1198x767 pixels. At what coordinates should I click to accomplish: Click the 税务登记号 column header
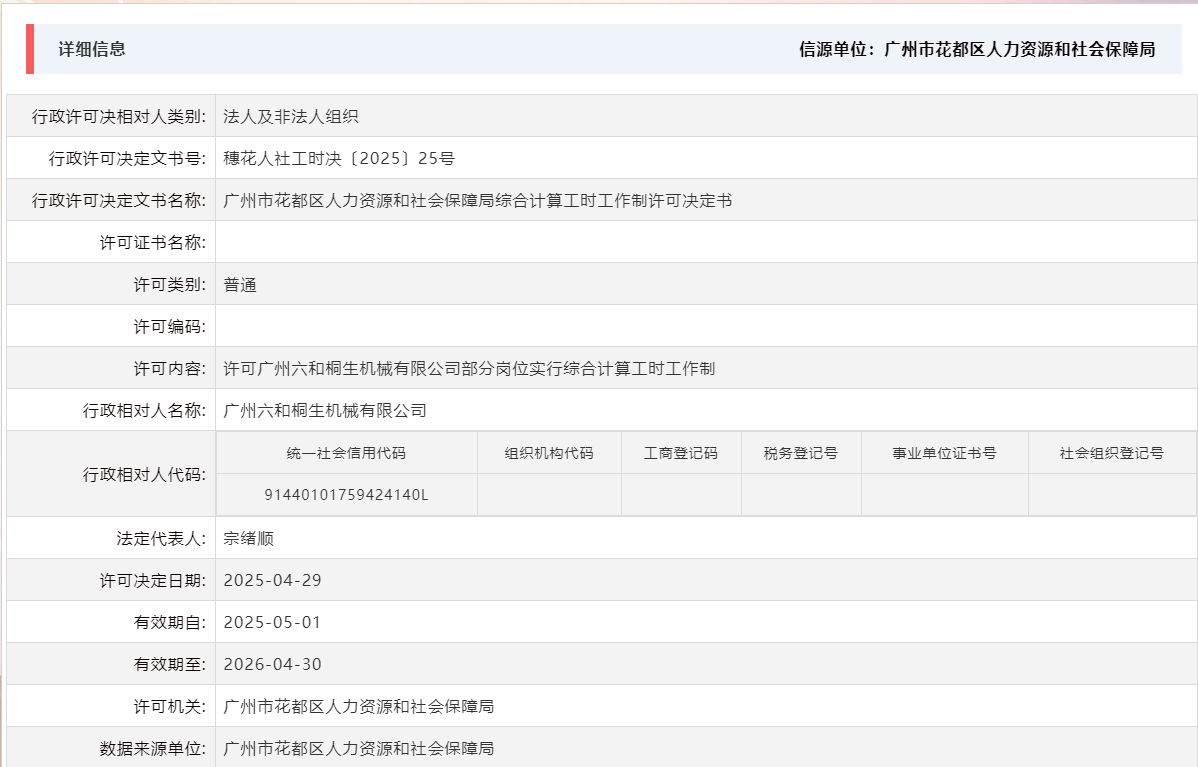click(x=801, y=452)
